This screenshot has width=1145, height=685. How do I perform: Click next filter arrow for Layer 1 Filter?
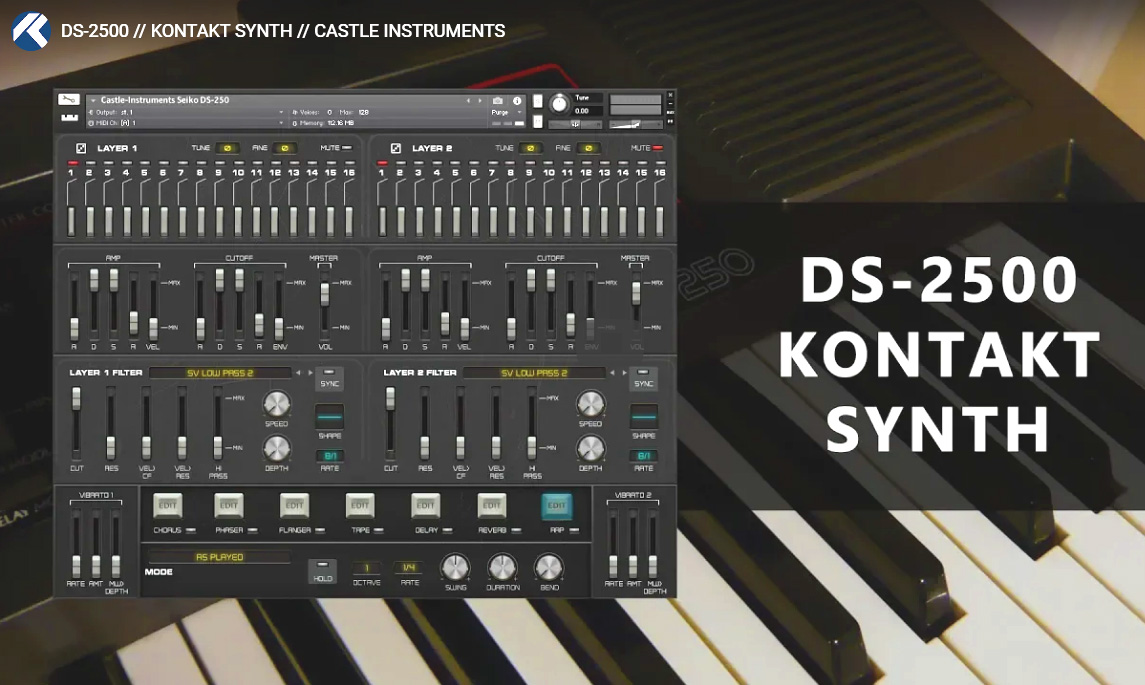310,373
